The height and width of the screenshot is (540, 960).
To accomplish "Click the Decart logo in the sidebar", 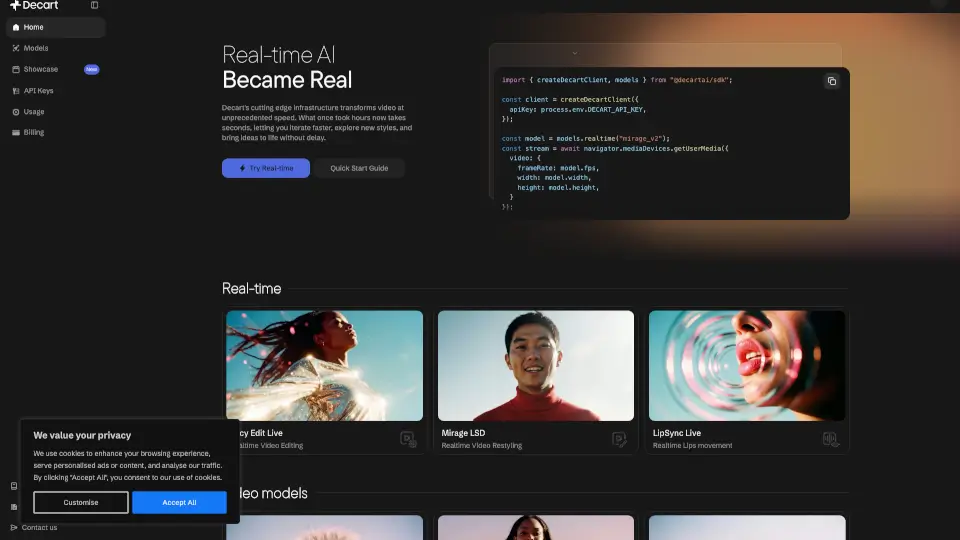I will (x=35, y=5).
